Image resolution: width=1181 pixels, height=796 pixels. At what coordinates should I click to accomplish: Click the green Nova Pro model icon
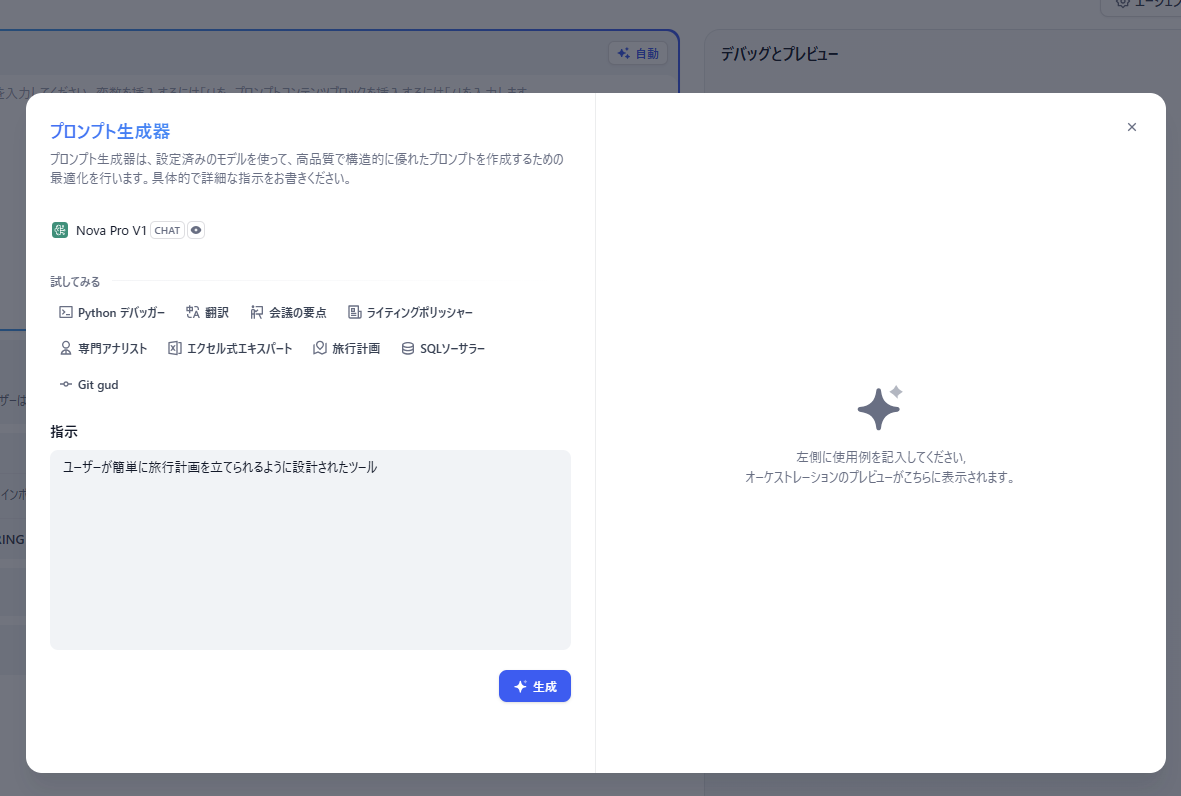pyautogui.click(x=60, y=230)
